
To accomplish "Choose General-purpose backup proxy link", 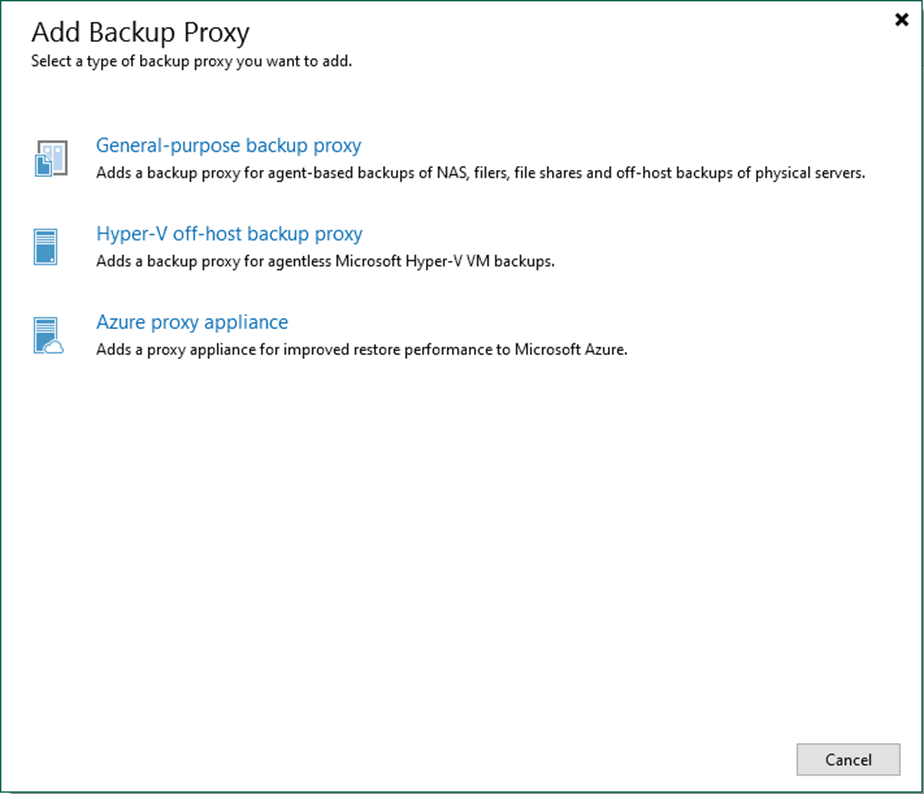I will point(229,146).
